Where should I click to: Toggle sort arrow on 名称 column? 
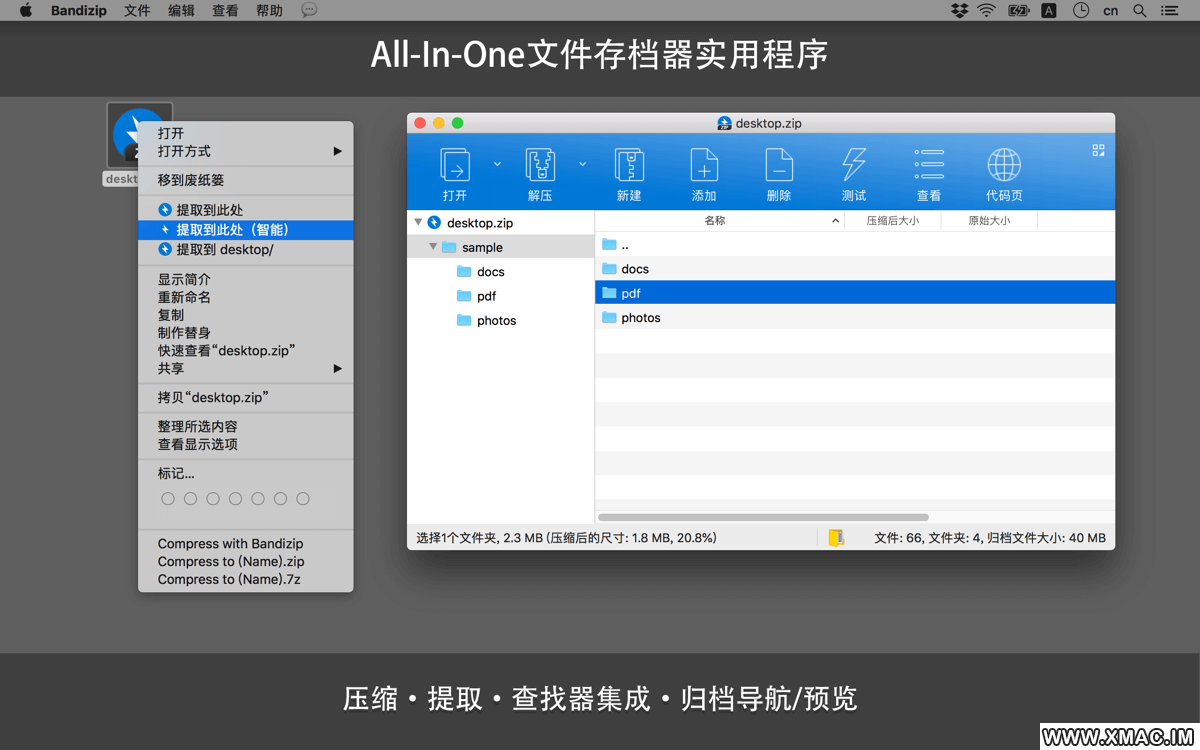pos(835,220)
